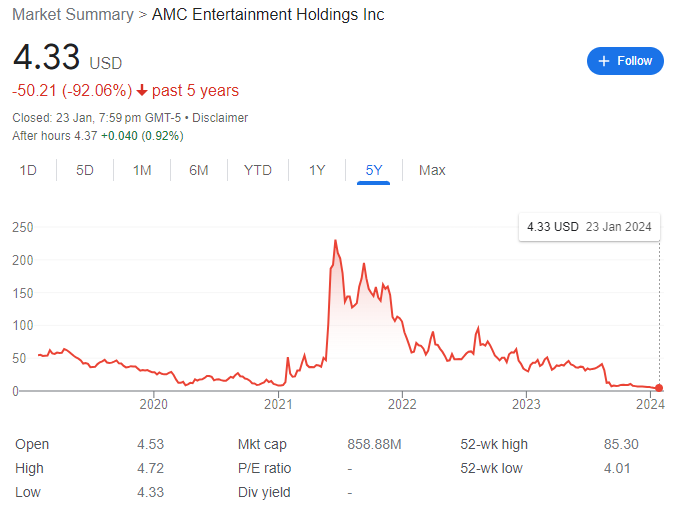Open the Max time range tab
Screen dimensions: 680x509
pos(432,170)
